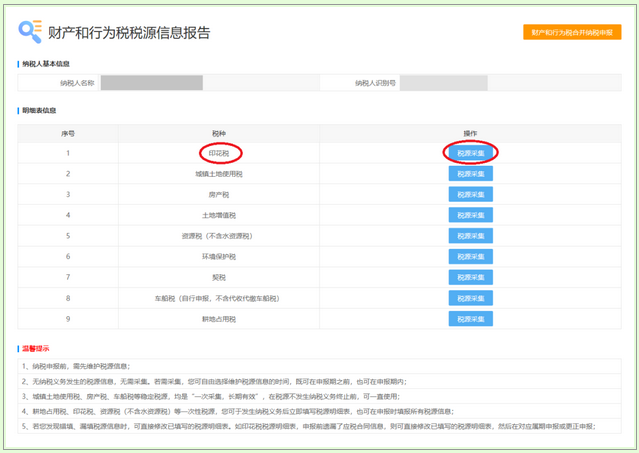Select 税源采集 in 土地增值税 row
The width and height of the screenshot is (639, 453).
tap(470, 215)
